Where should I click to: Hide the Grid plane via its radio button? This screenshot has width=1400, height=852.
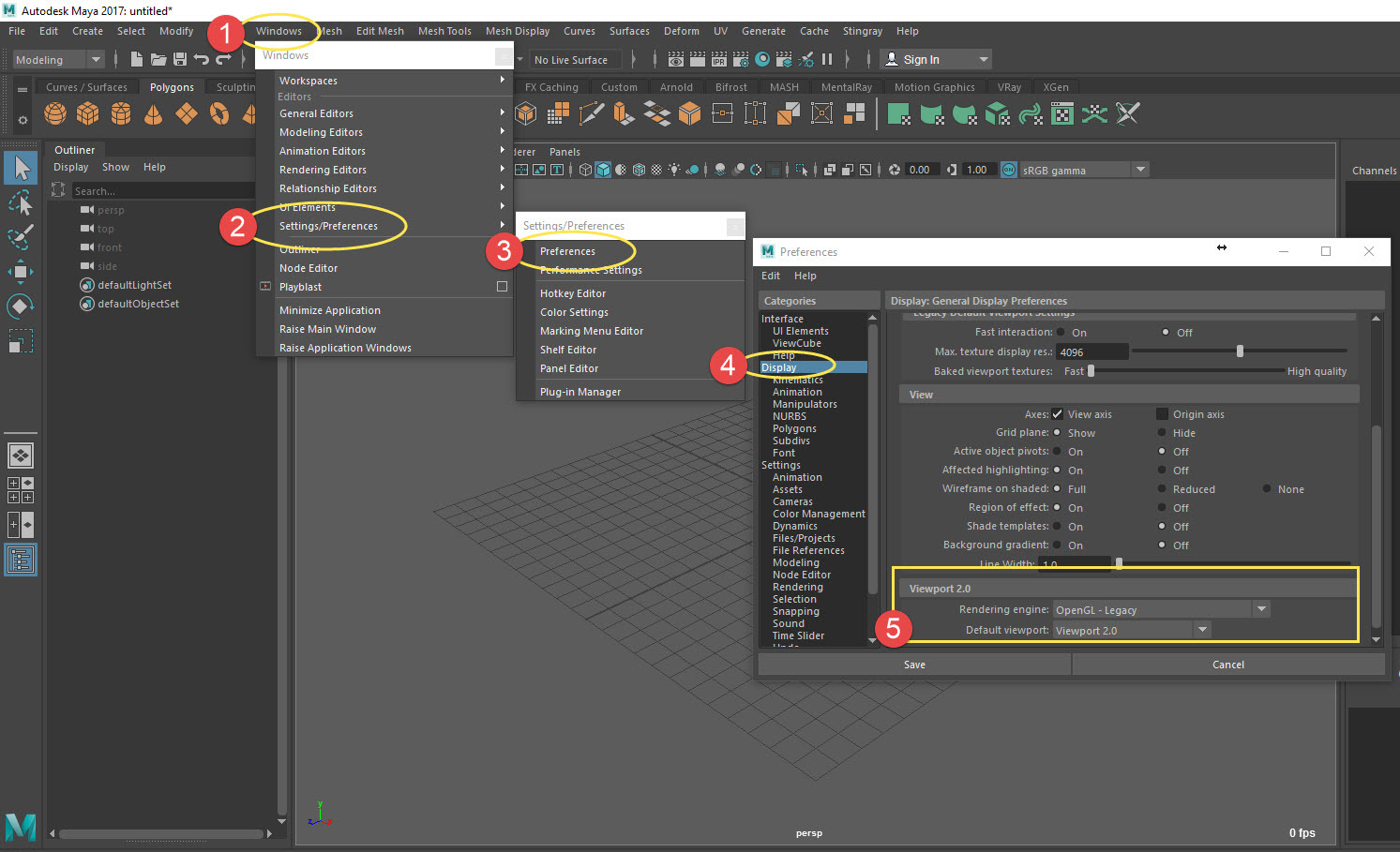tap(1161, 432)
